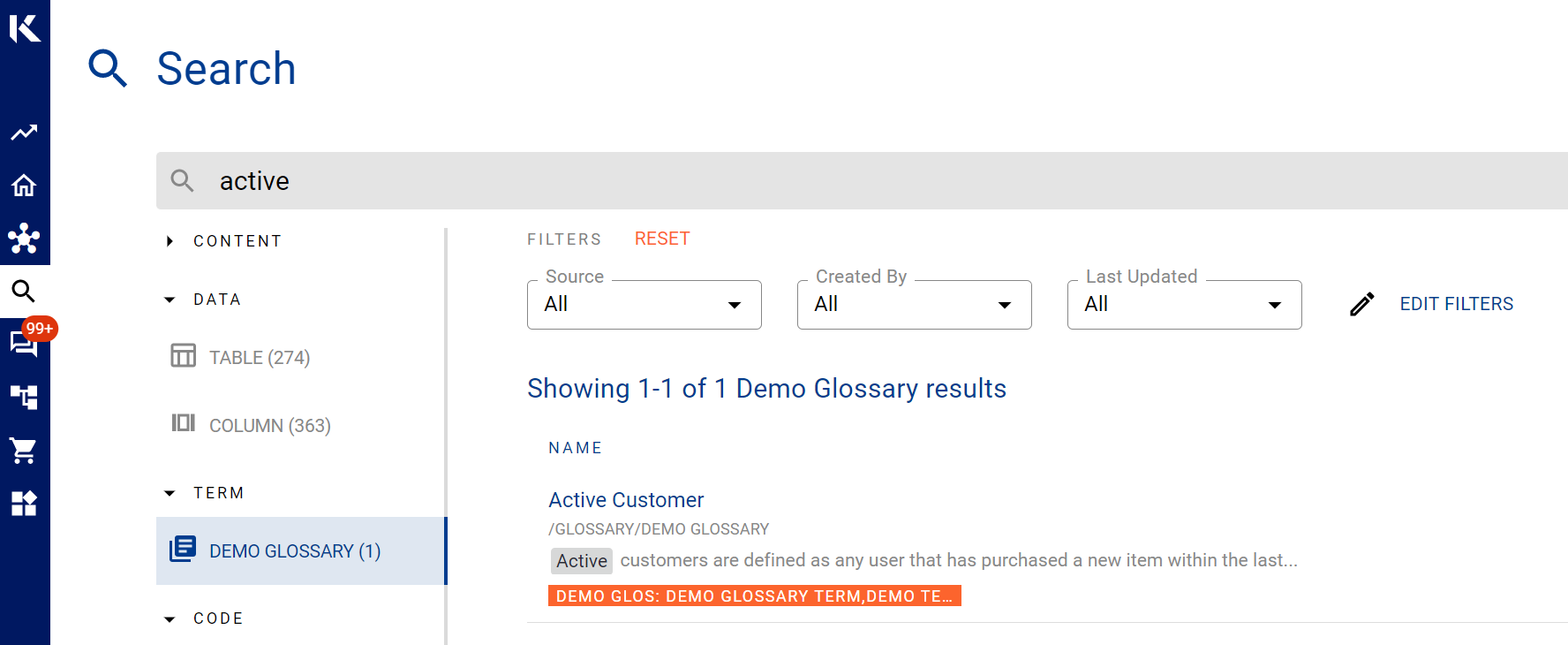Open comments with 99+ badge
Viewport: 1568px width, 645px height.
(24, 344)
